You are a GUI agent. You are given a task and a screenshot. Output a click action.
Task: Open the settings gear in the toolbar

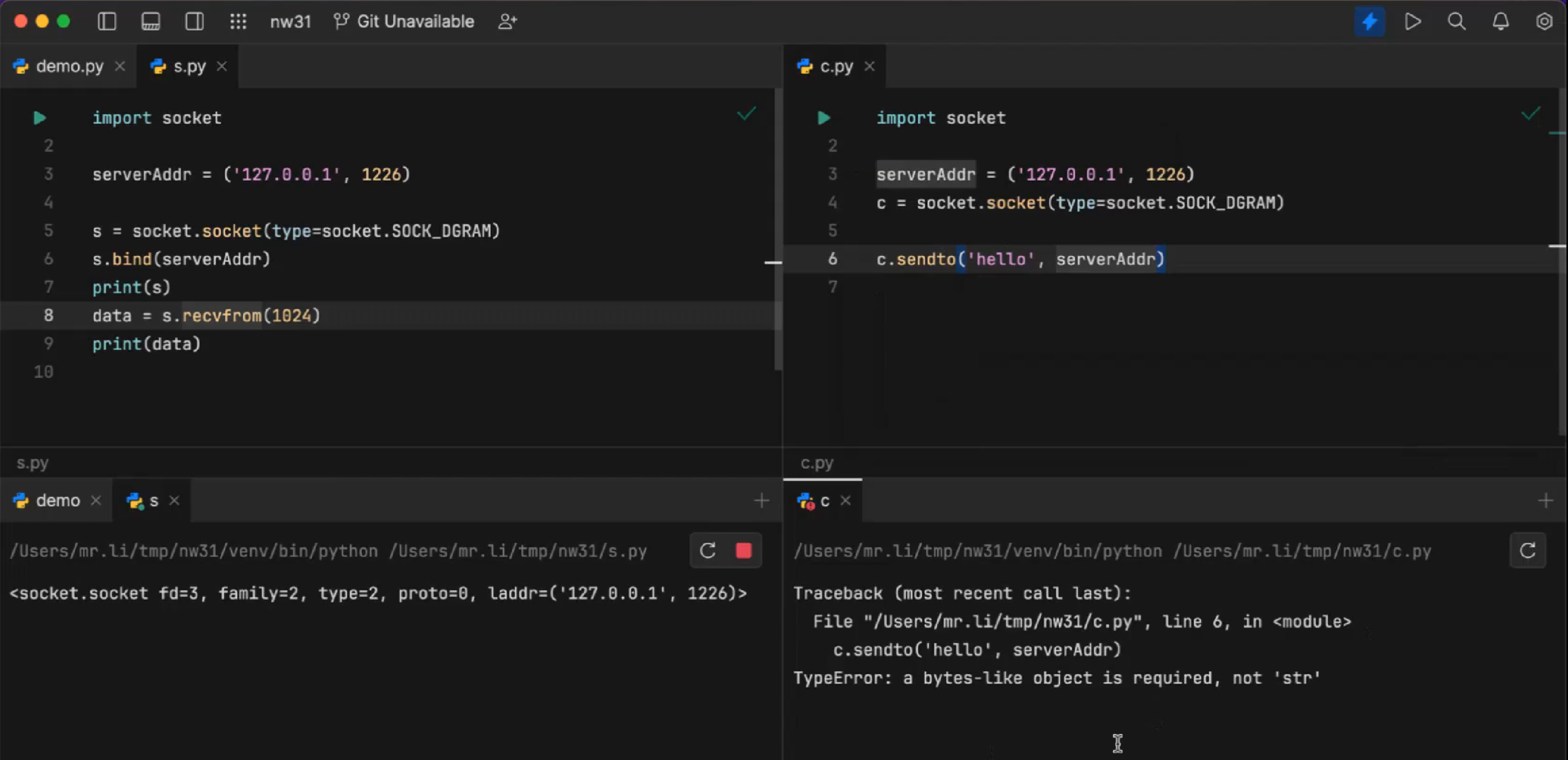(x=1544, y=22)
